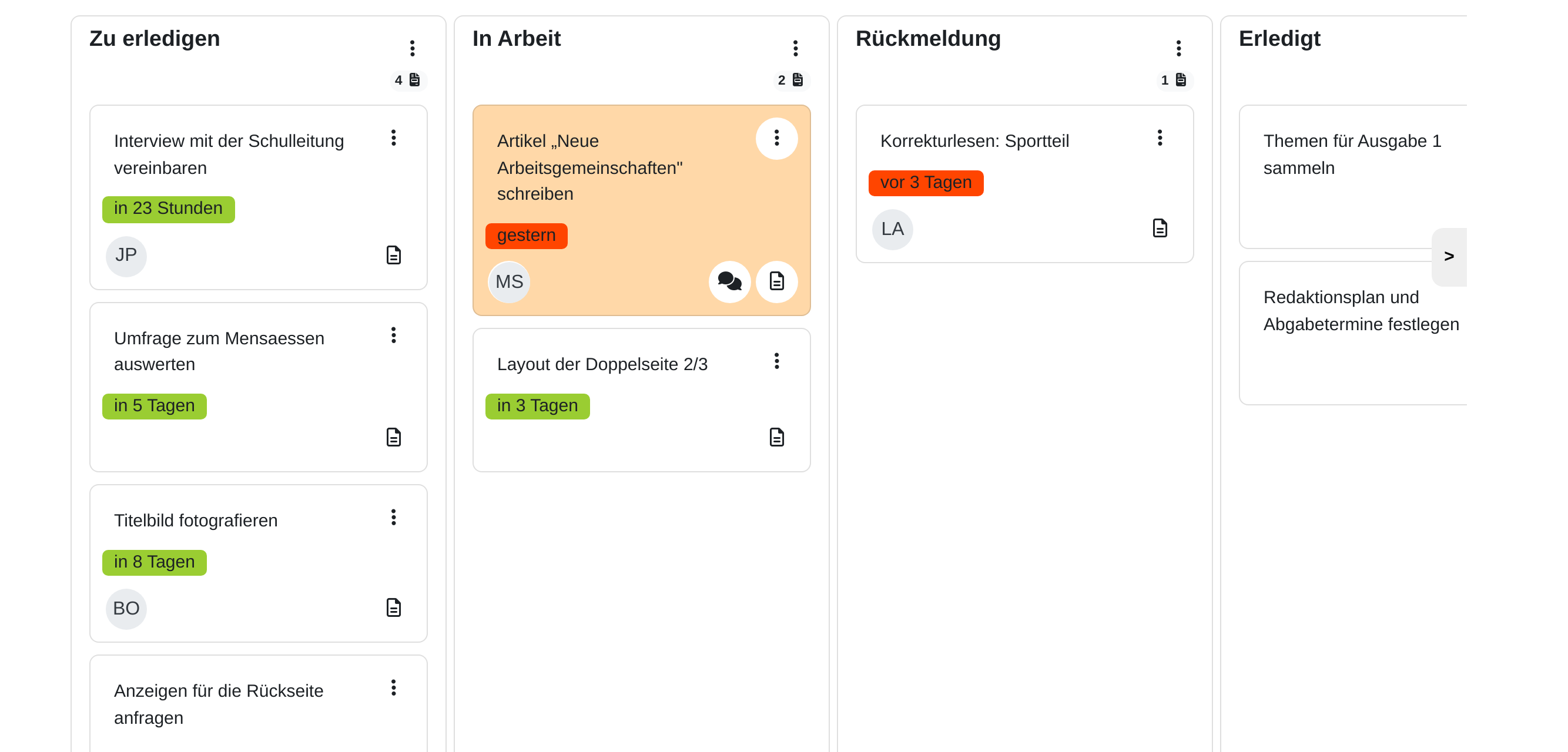This screenshot has height=752, width=1568.
Task: Click the JP assignee avatar
Action: click(x=126, y=256)
